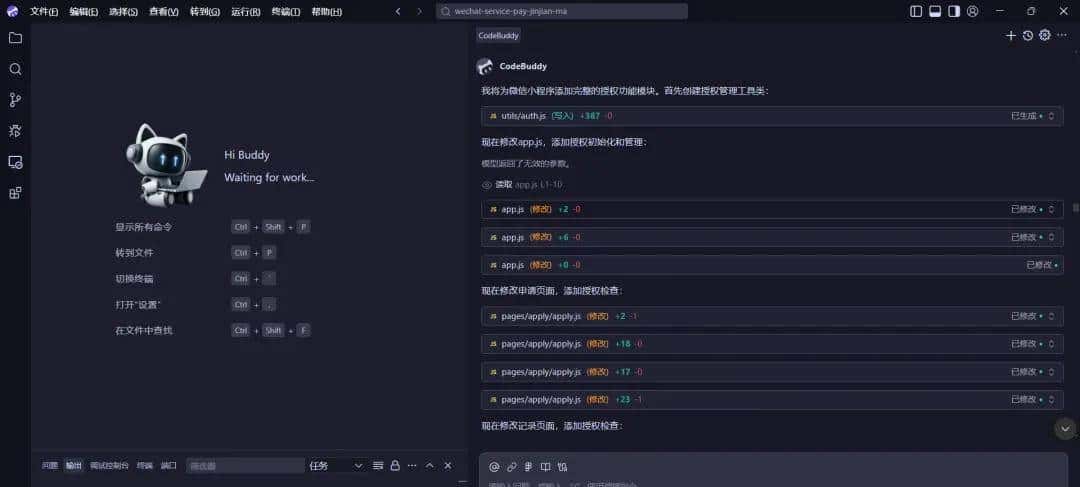This screenshot has width=1080, height=487.
Task: Open chat history clock icon
Action: tap(1028, 36)
